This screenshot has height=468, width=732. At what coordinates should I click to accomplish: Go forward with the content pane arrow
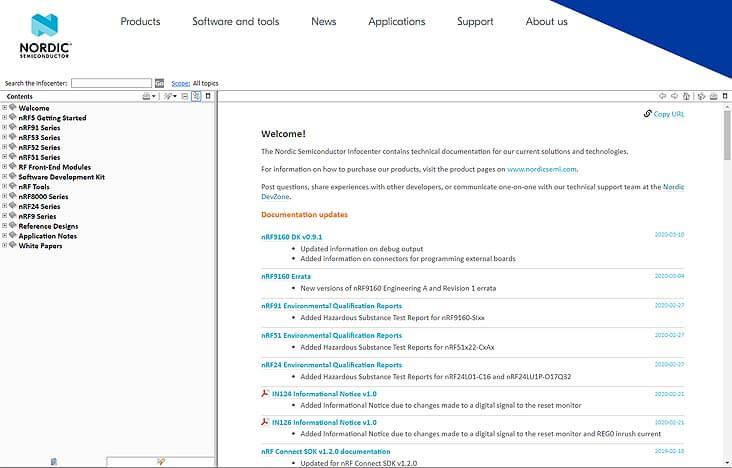(x=674, y=96)
